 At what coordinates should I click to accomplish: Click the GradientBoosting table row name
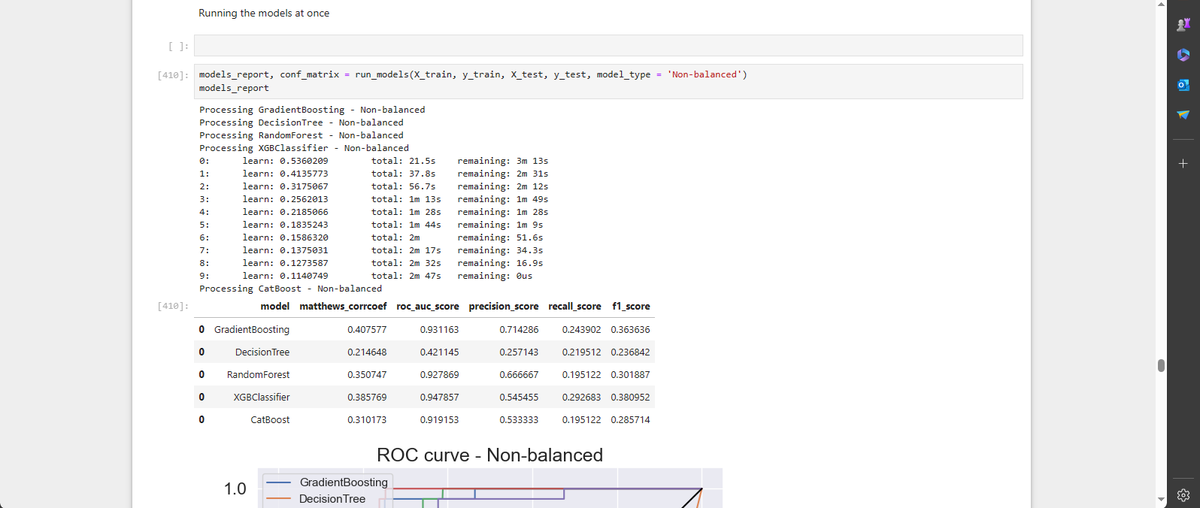click(252, 329)
